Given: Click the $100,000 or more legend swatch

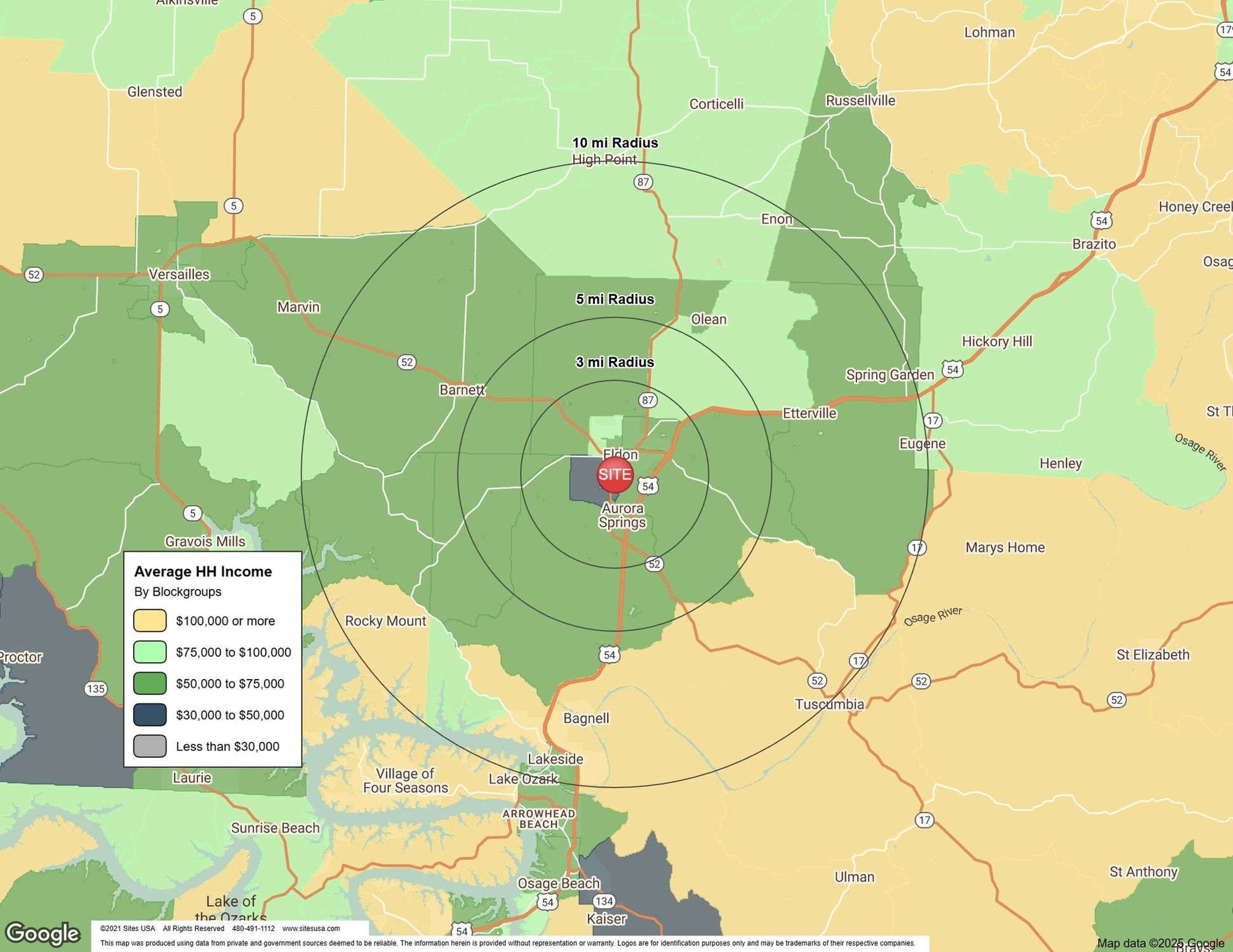Looking at the screenshot, I should click(150, 621).
